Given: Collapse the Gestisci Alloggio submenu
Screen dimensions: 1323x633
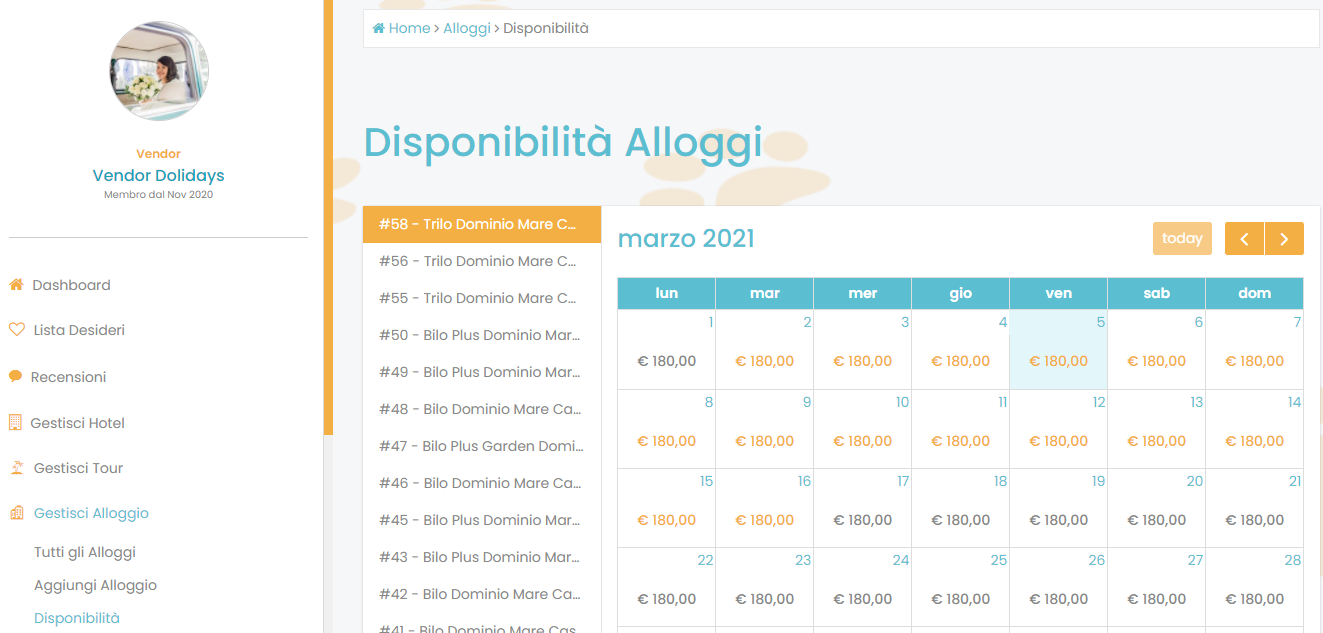Looking at the screenshot, I should click(x=91, y=513).
